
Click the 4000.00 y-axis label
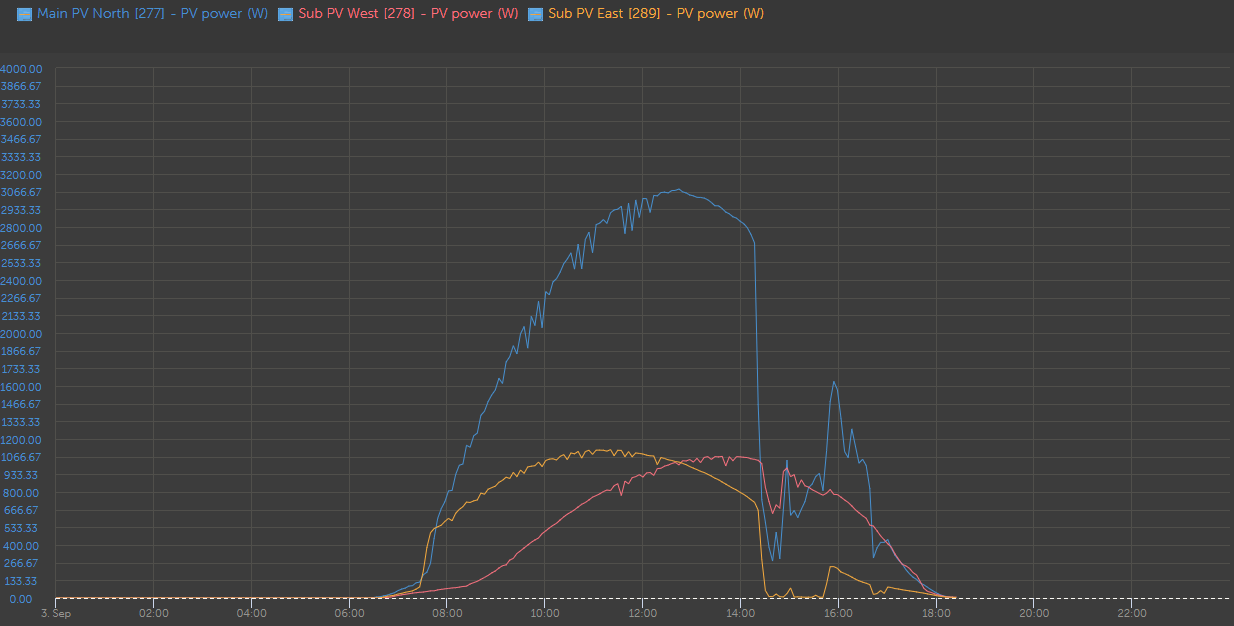21,69
